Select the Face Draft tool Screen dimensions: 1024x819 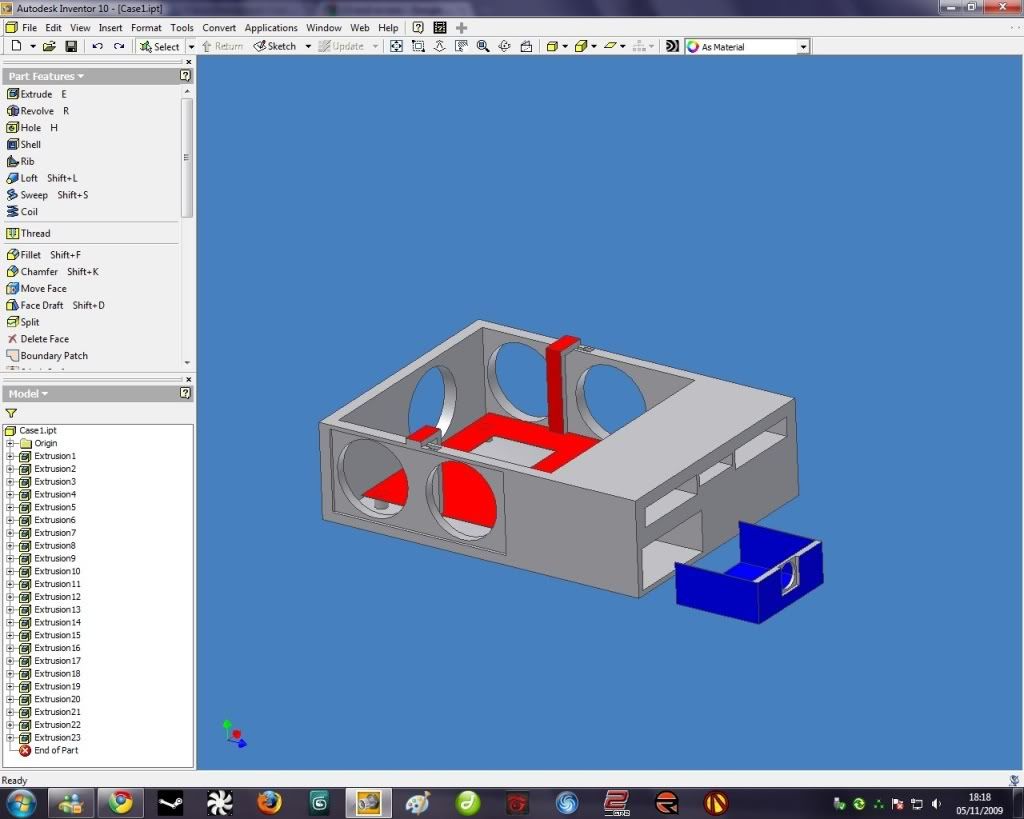[x=55, y=305]
